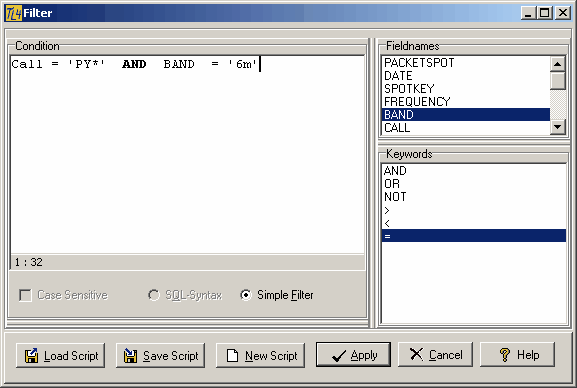Viewport: 577px width, 388px height.
Task: Toggle the Case Sensitive checkbox
Action: tap(25, 295)
